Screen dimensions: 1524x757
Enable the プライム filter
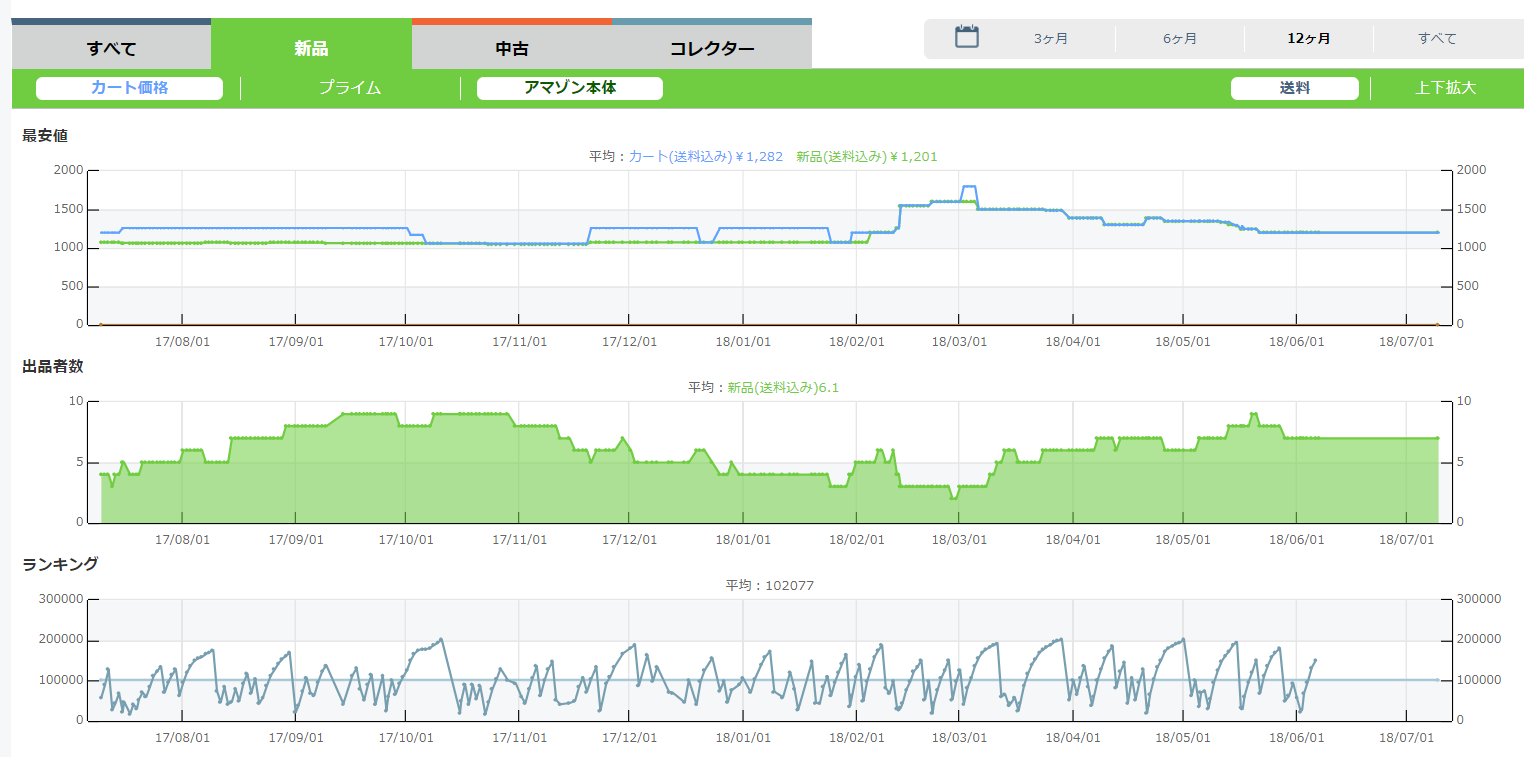(350, 88)
